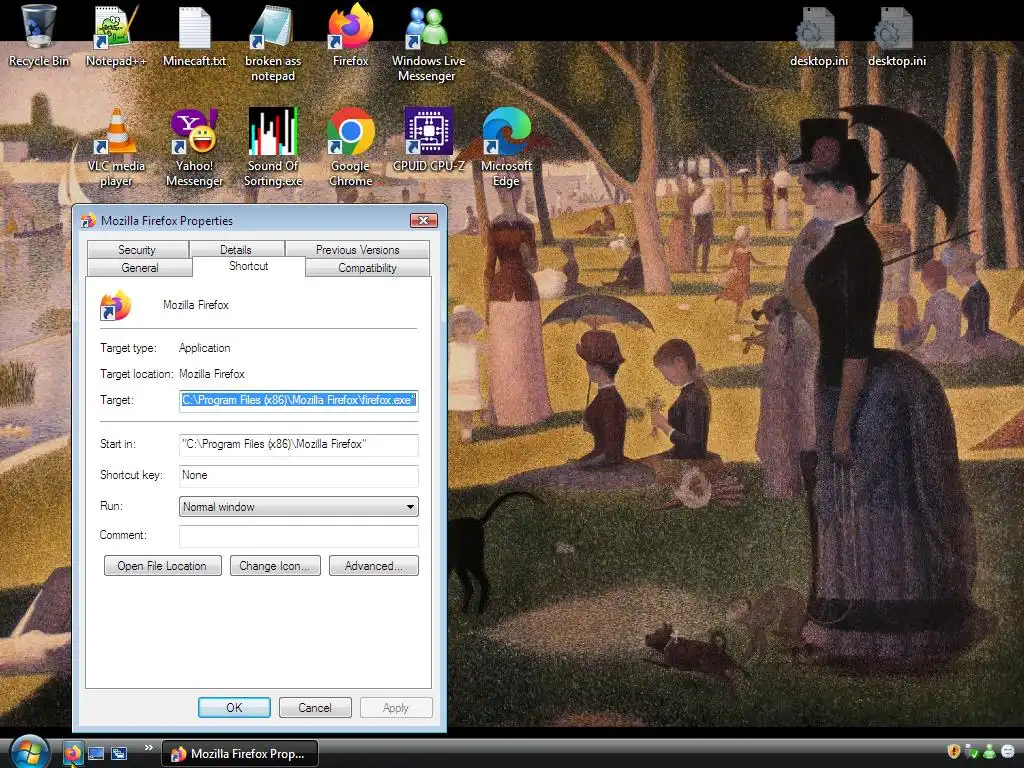Image resolution: width=1024 pixels, height=768 pixels.
Task: Click the 'Mozilla Firefox' name beside the icon
Action: point(196,305)
